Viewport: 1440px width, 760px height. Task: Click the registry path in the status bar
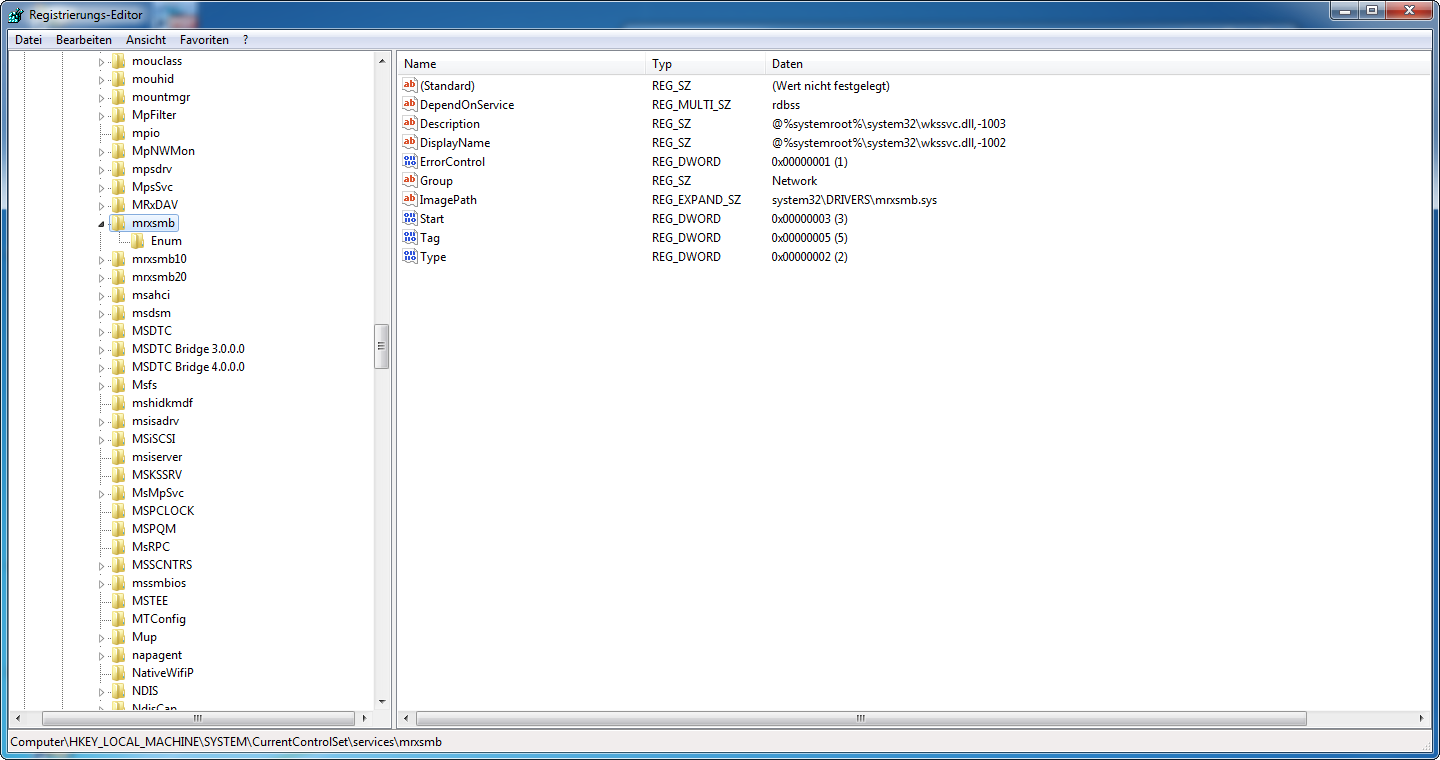(226, 742)
